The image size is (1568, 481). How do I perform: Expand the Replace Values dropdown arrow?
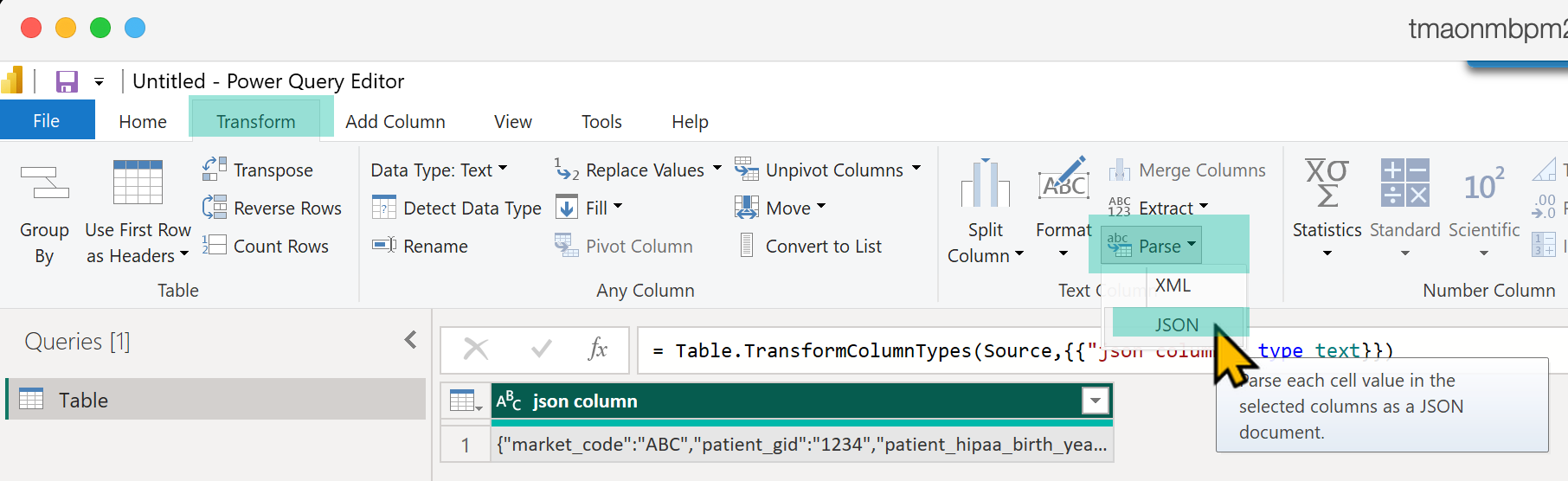click(717, 169)
